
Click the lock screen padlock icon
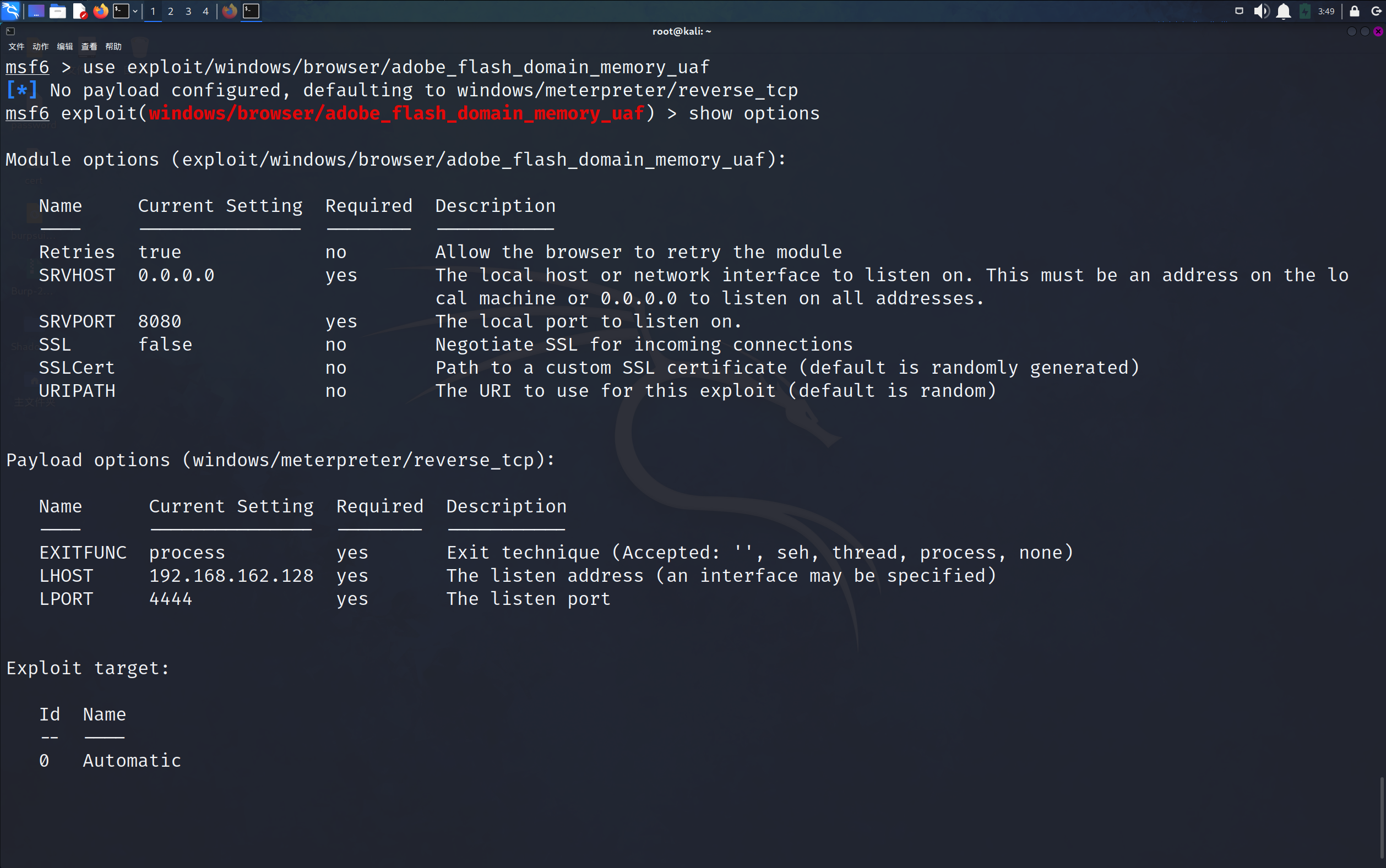1354,11
